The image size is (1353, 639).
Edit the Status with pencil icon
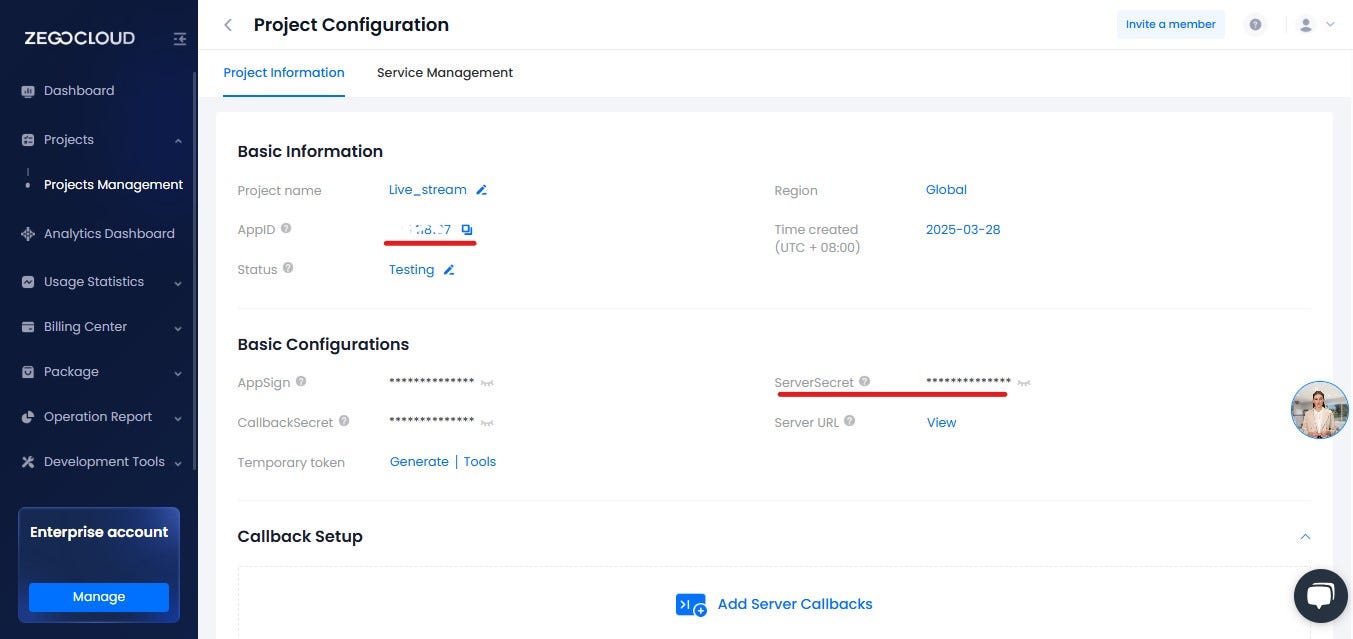tap(449, 270)
